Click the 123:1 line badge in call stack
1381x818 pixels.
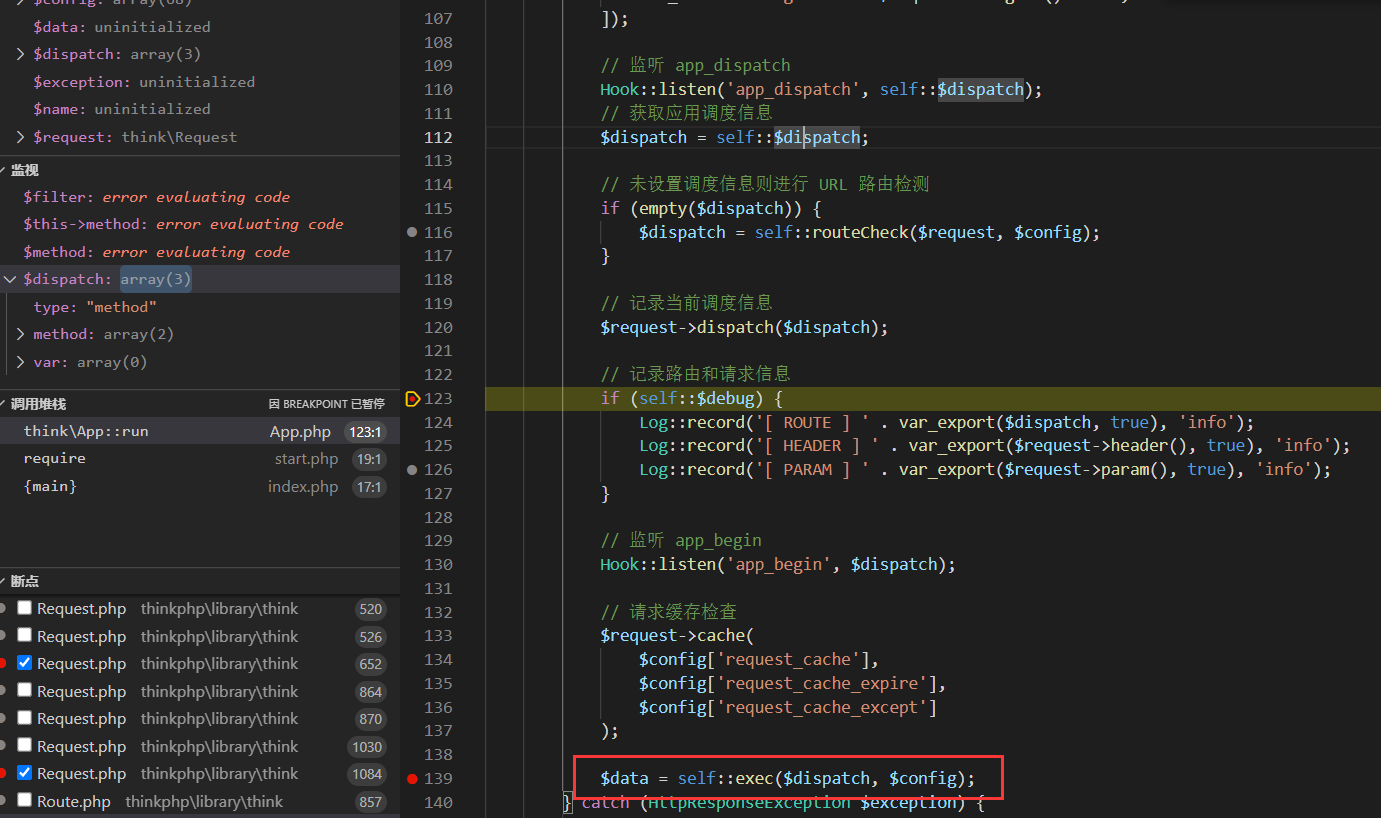click(x=364, y=432)
